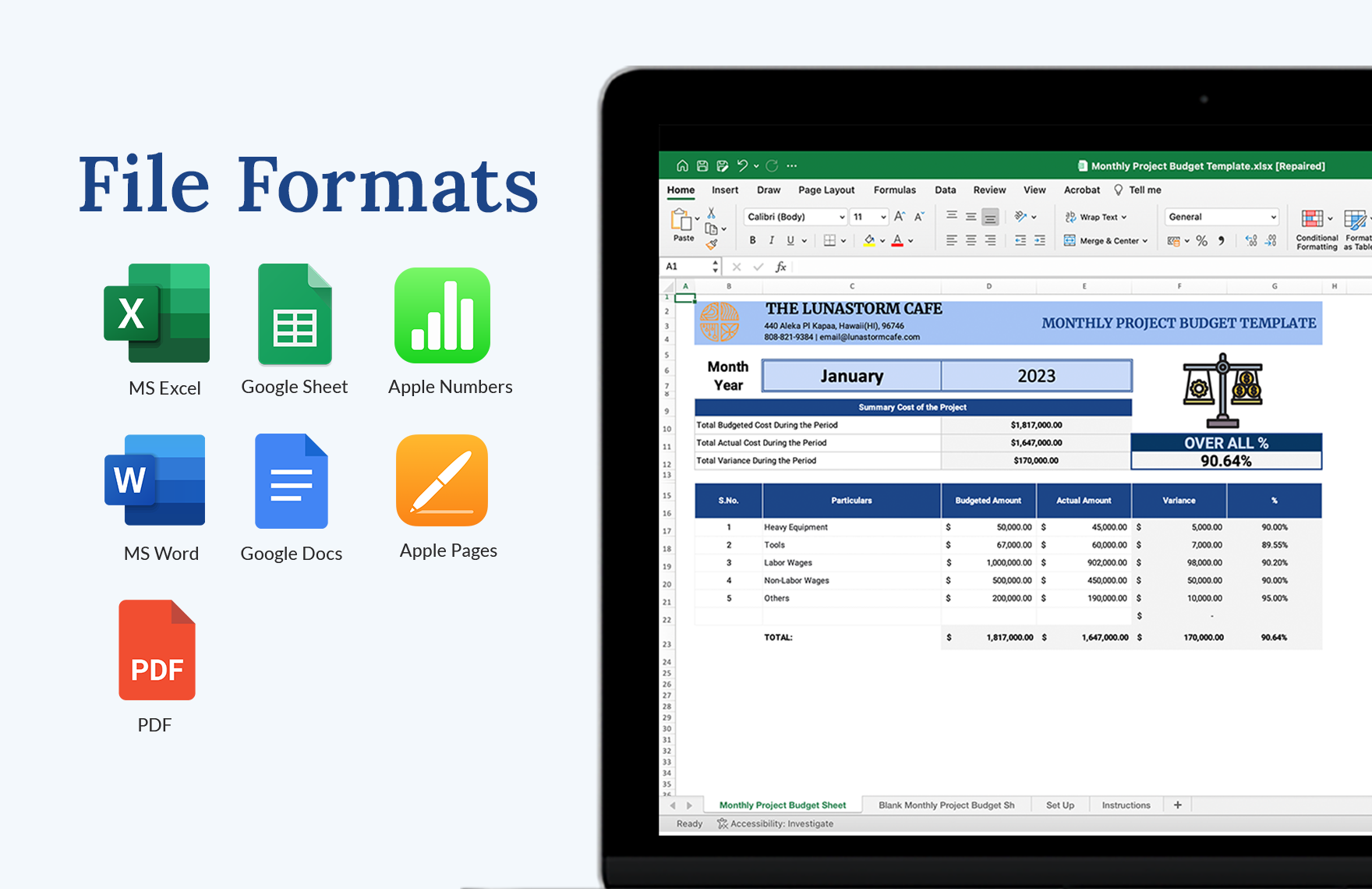Screen dimensions: 1372x889
Task: Click the red PDF file format icon
Action: pos(157,650)
